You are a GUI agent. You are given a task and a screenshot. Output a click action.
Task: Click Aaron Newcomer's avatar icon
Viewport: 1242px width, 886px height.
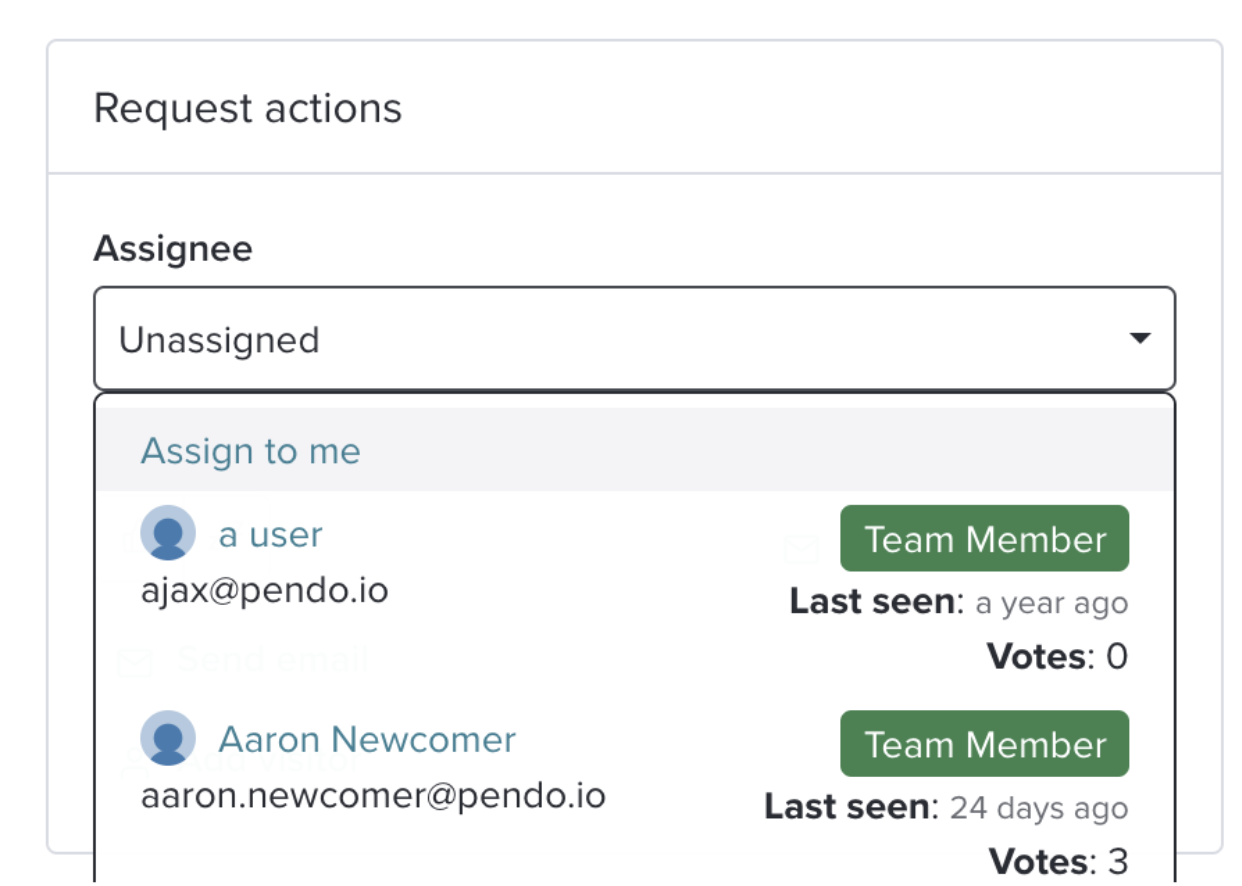click(x=168, y=738)
